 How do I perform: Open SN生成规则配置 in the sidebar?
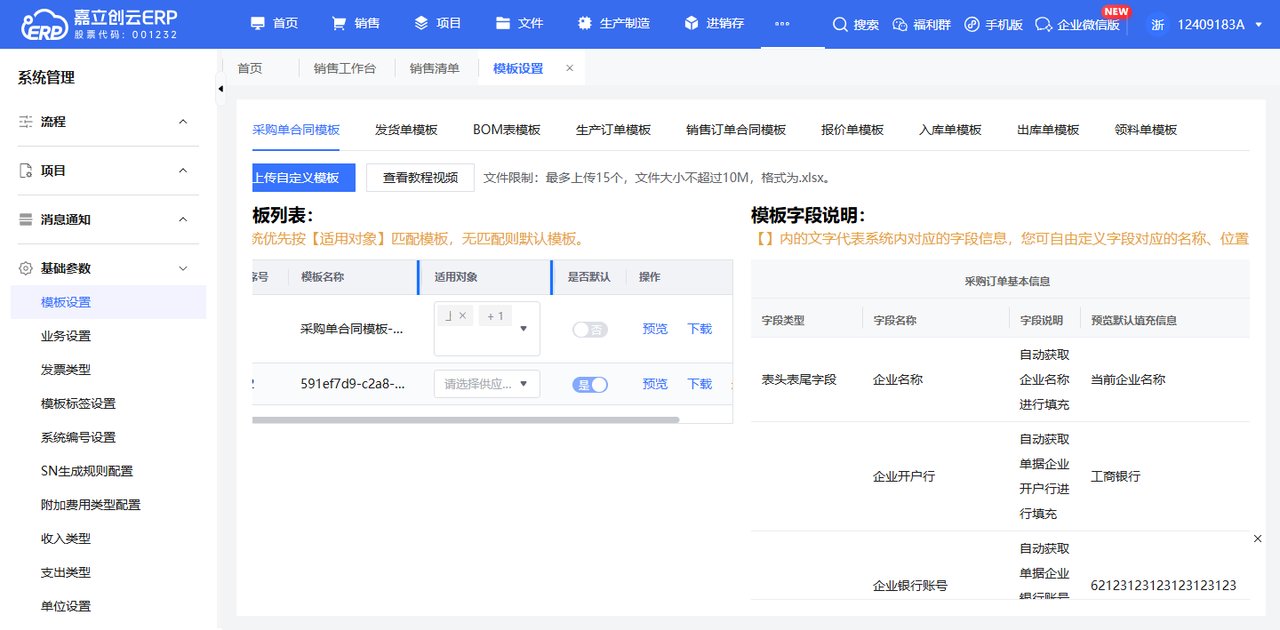(87, 471)
